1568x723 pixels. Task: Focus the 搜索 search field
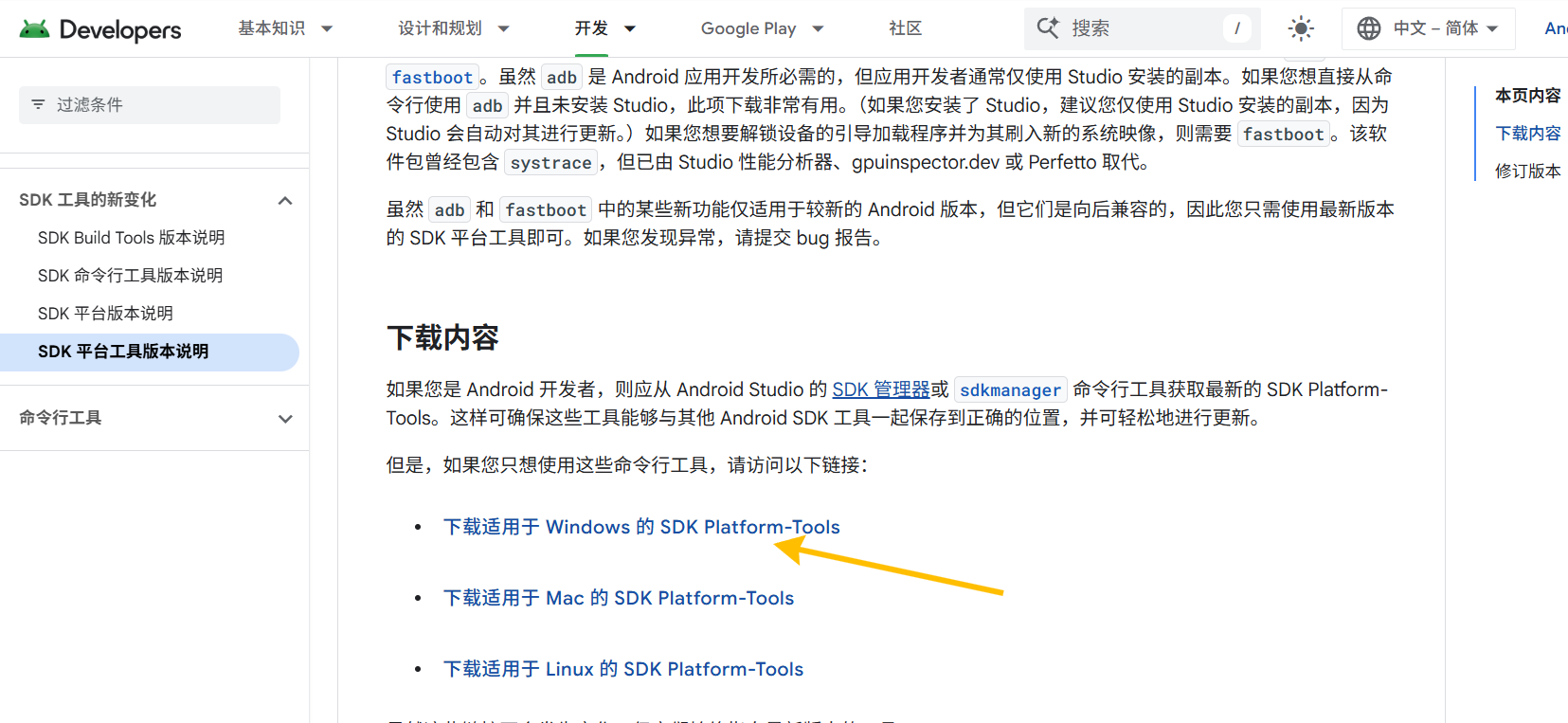[1142, 28]
